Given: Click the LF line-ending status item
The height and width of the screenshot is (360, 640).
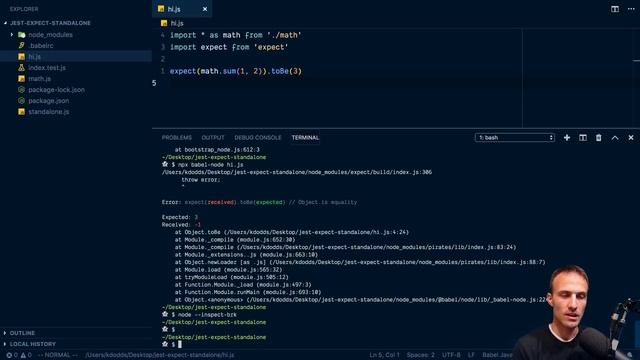Looking at the screenshot, I should (471, 355).
